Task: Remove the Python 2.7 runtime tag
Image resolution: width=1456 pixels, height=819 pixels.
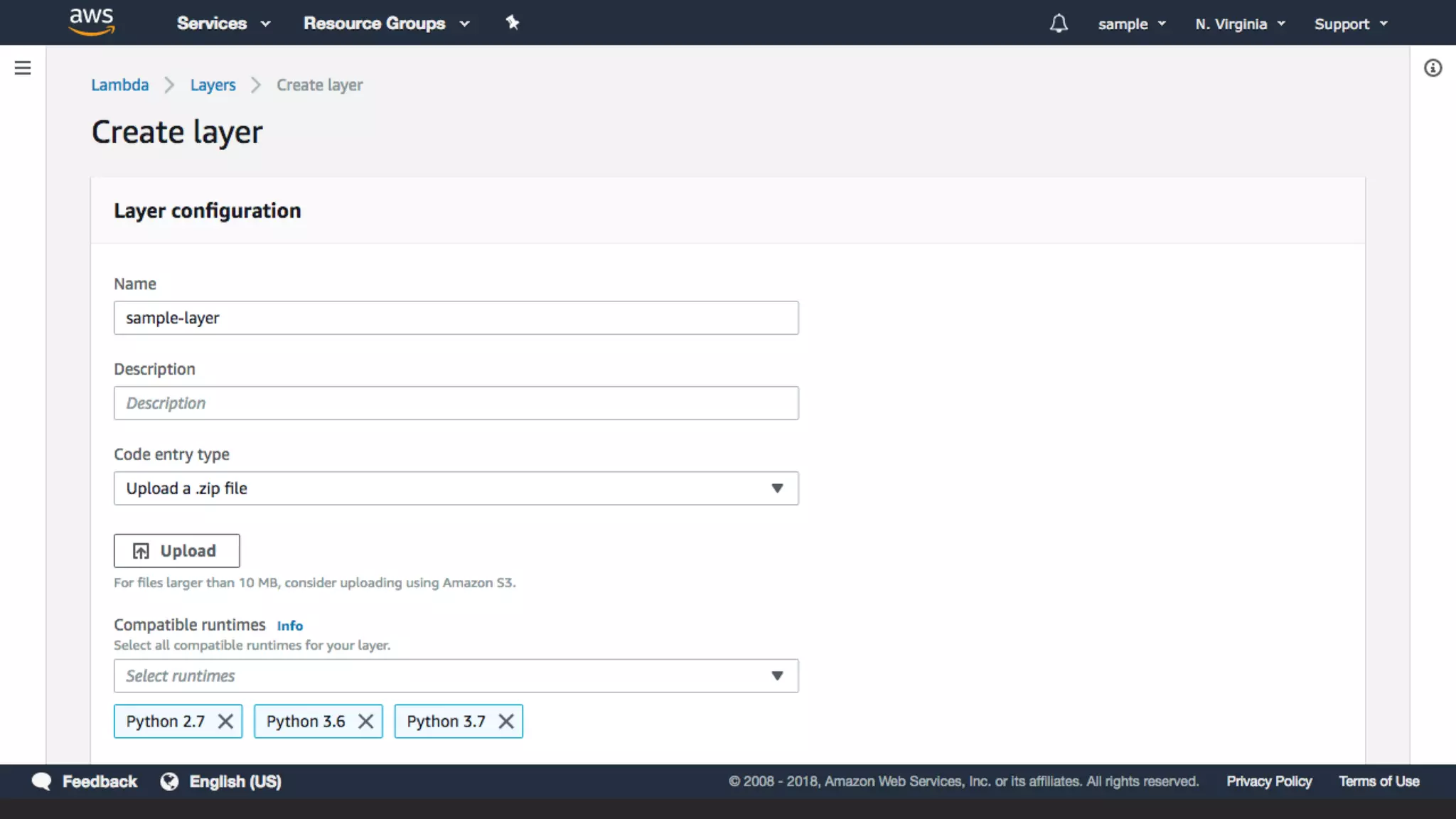Action: (x=225, y=722)
